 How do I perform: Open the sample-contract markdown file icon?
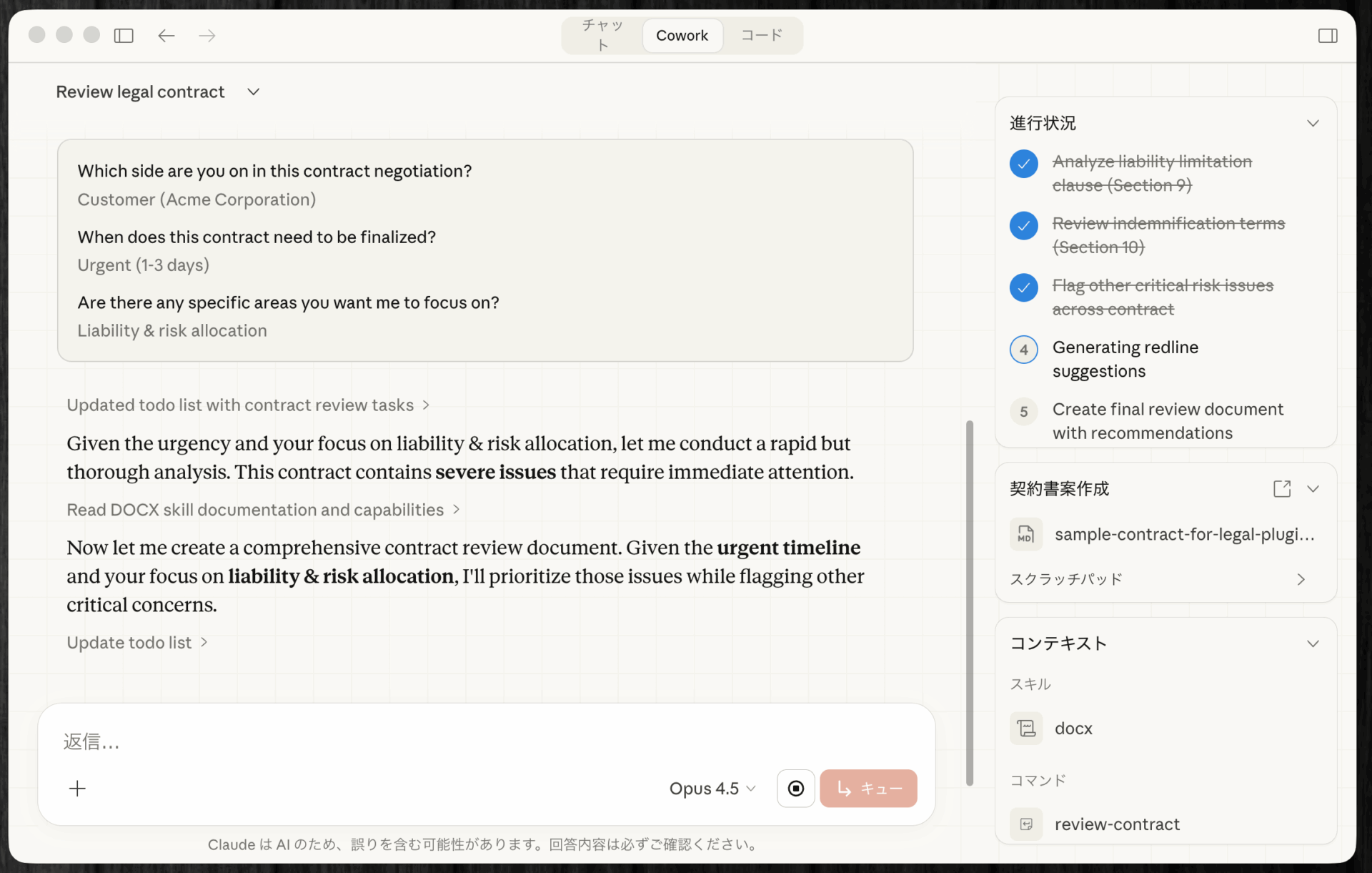[1026, 534]
